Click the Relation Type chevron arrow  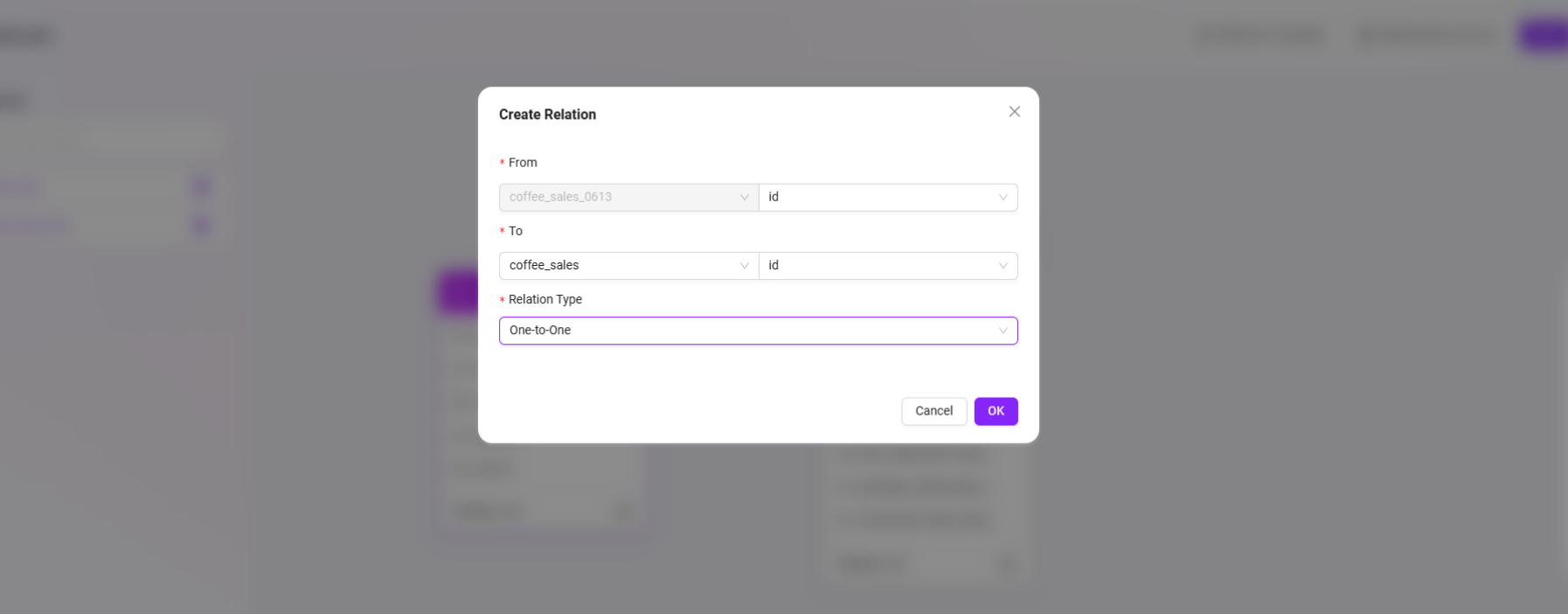click(x=1003, y=331)
